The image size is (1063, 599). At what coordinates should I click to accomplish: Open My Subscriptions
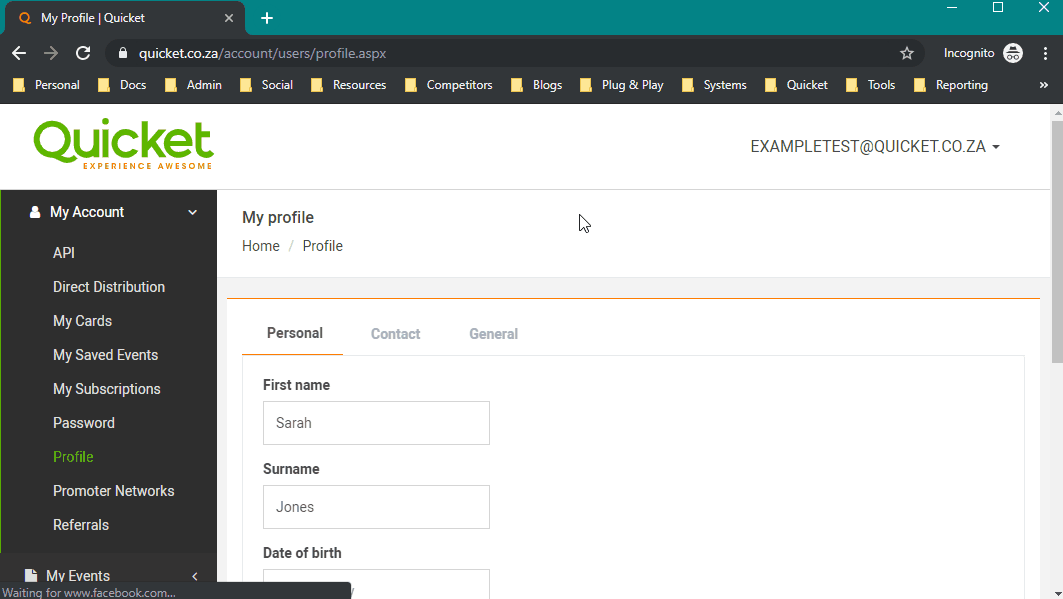[107, 389]
